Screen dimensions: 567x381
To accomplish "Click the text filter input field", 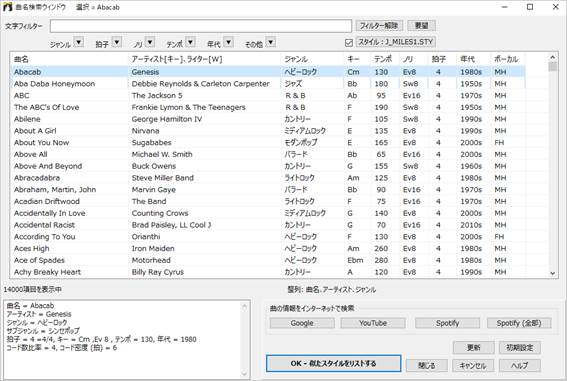I will tap(201, 26).
